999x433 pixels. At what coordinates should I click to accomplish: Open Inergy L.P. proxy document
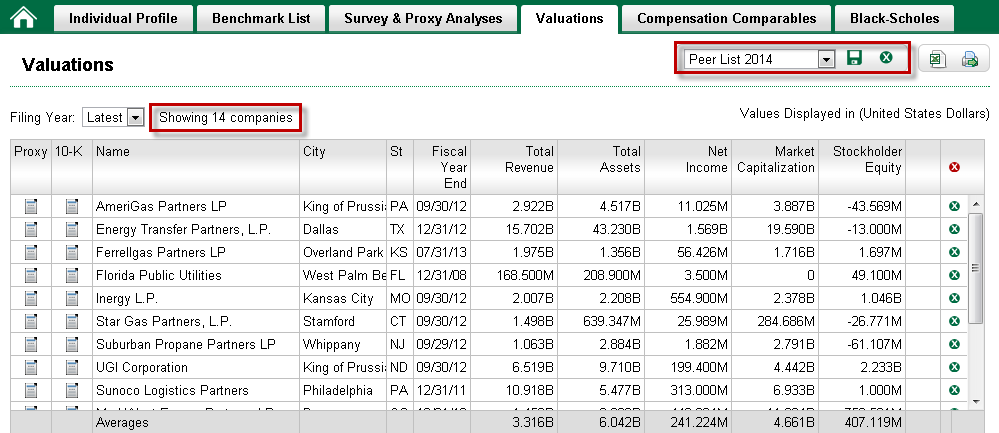tap(31, 298)
